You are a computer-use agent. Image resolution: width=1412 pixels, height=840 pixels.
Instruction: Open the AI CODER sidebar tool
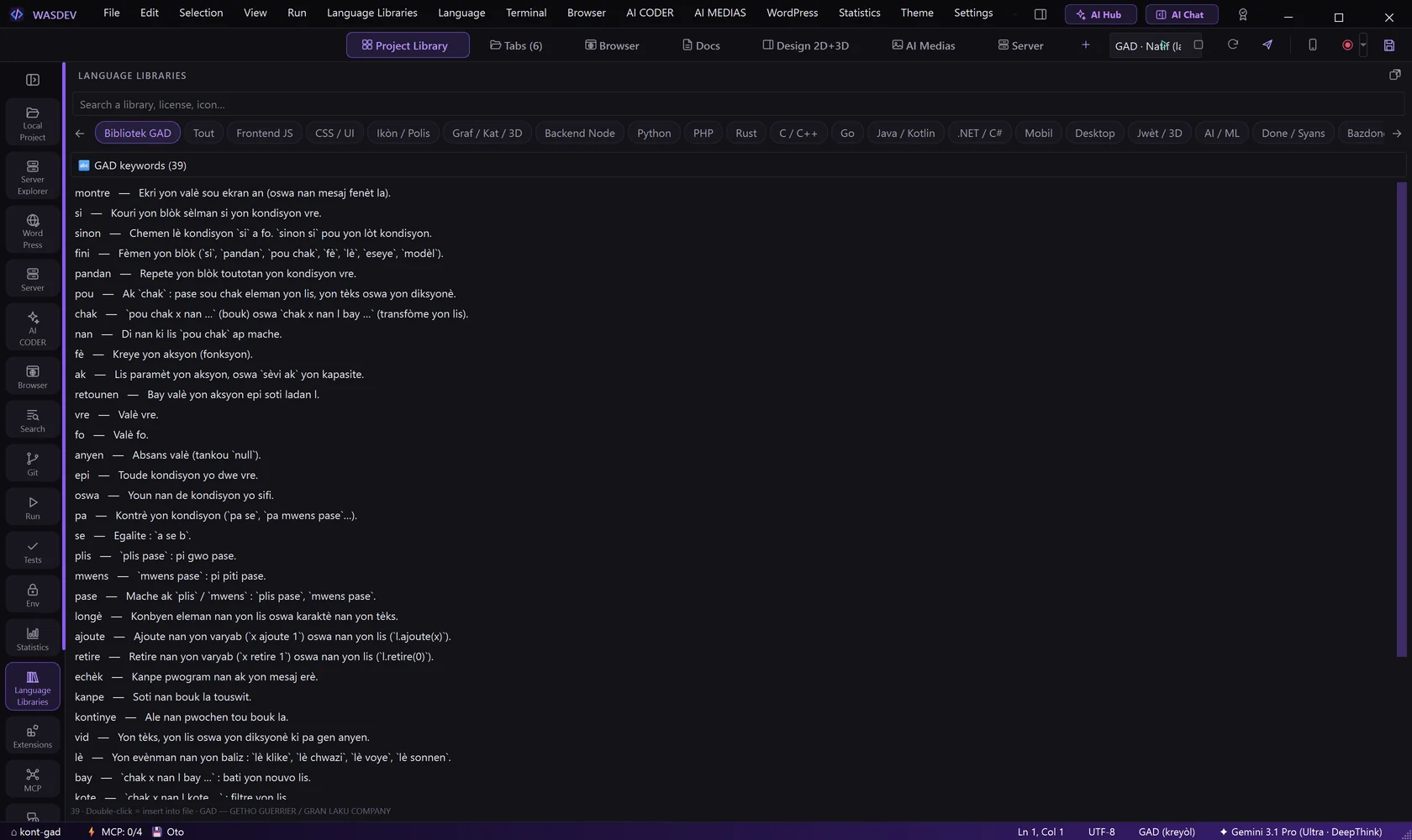click(x=33, y=327)
